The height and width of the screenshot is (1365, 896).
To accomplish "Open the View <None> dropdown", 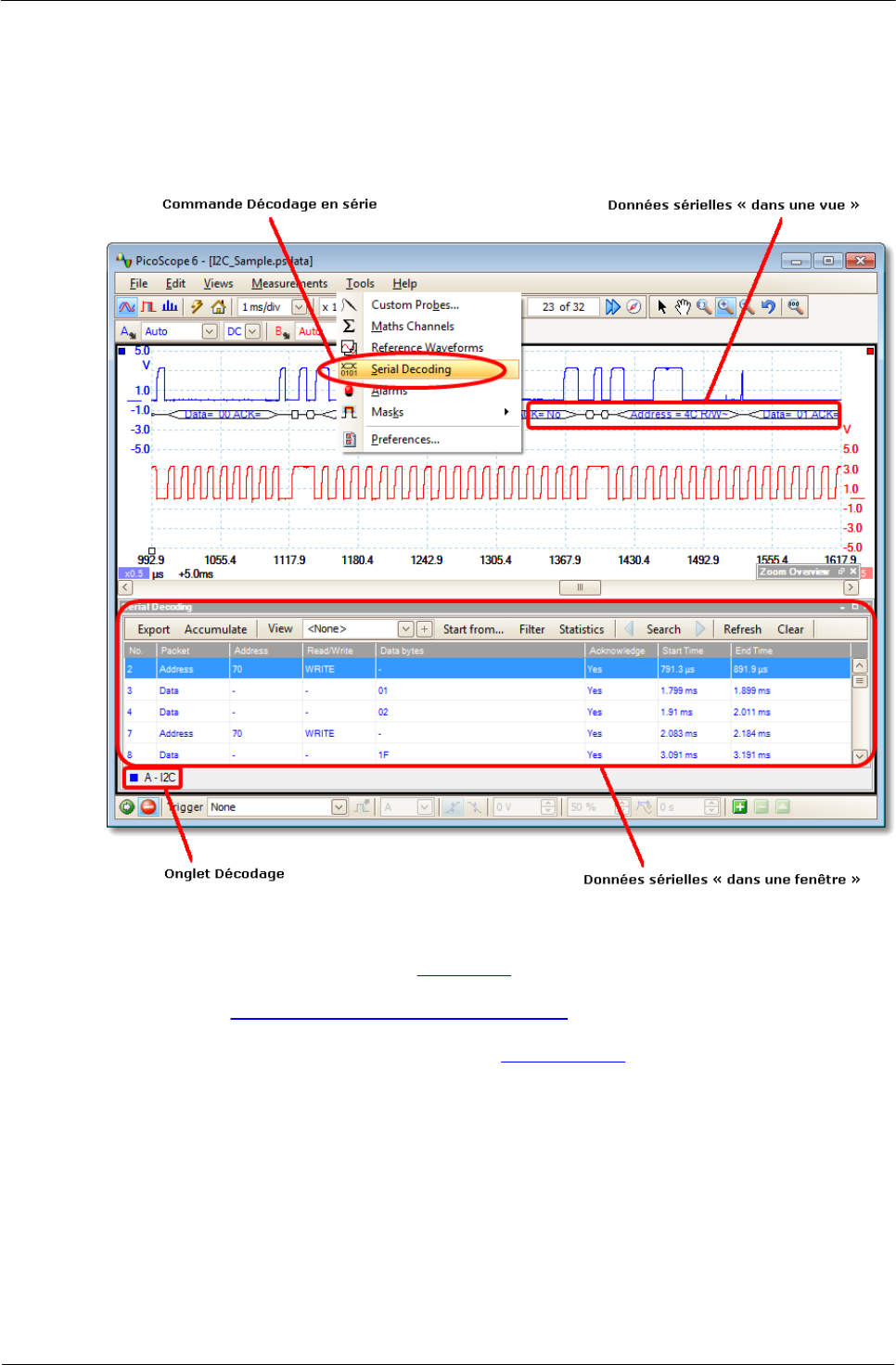I will (x=405, y=629).
